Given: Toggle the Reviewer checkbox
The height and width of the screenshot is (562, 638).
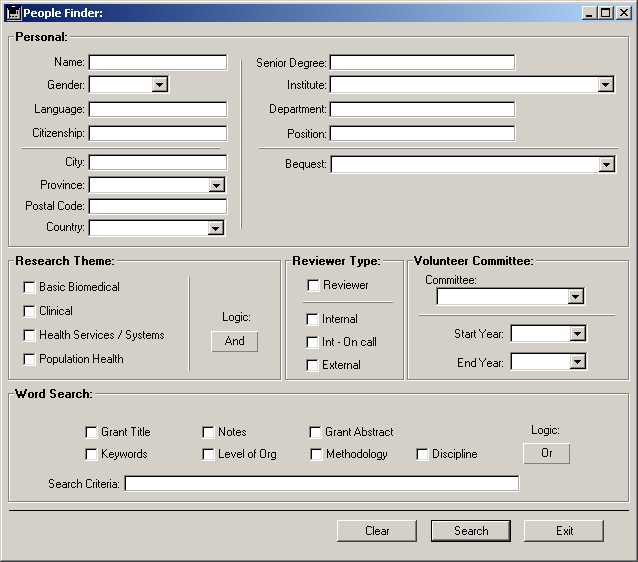Looking at the screenshot, I should 313,285.
